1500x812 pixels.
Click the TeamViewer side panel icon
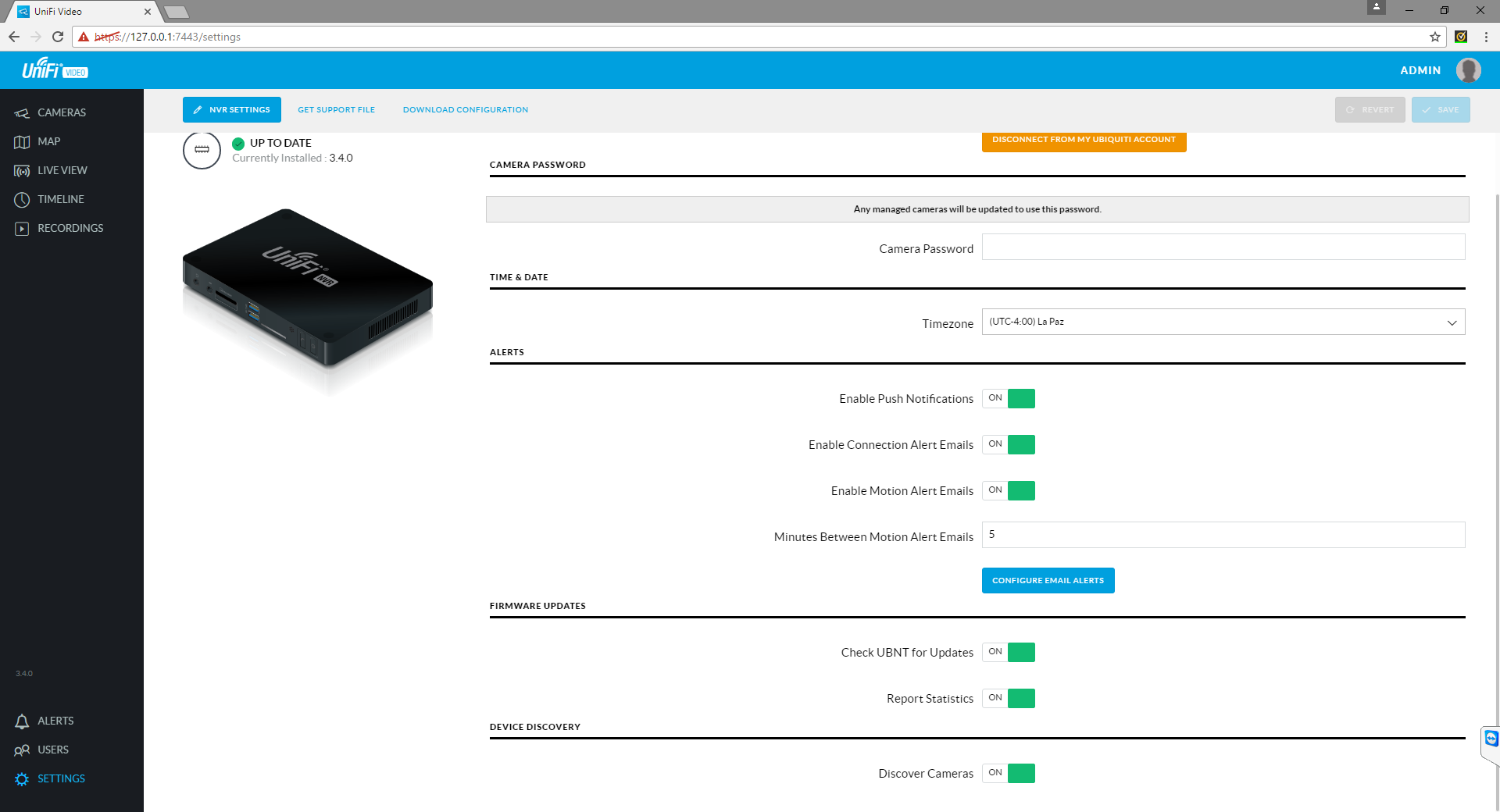(x=1491, y=739)
